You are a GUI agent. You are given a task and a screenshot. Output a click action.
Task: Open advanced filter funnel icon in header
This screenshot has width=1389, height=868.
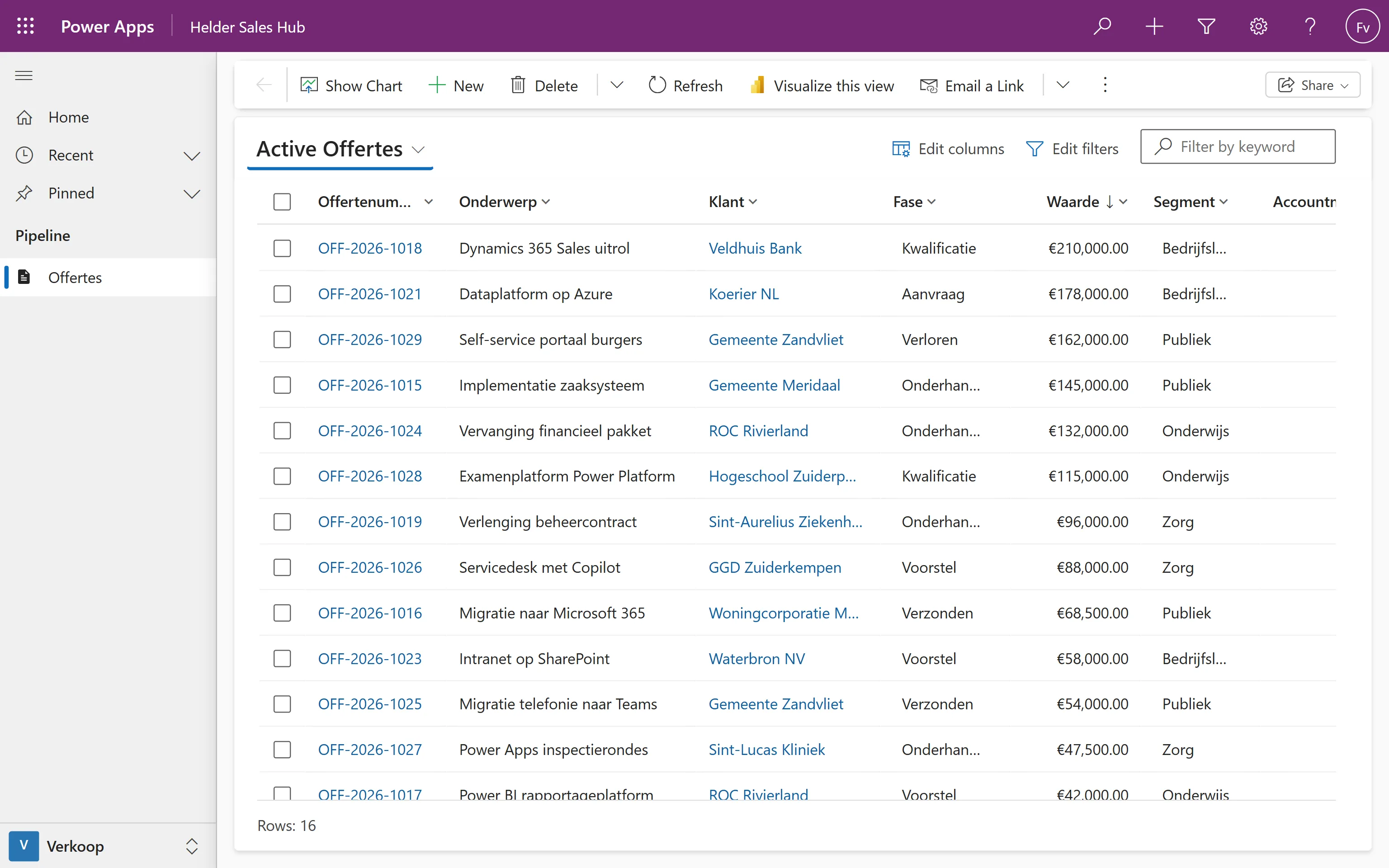click(1206, 26)
